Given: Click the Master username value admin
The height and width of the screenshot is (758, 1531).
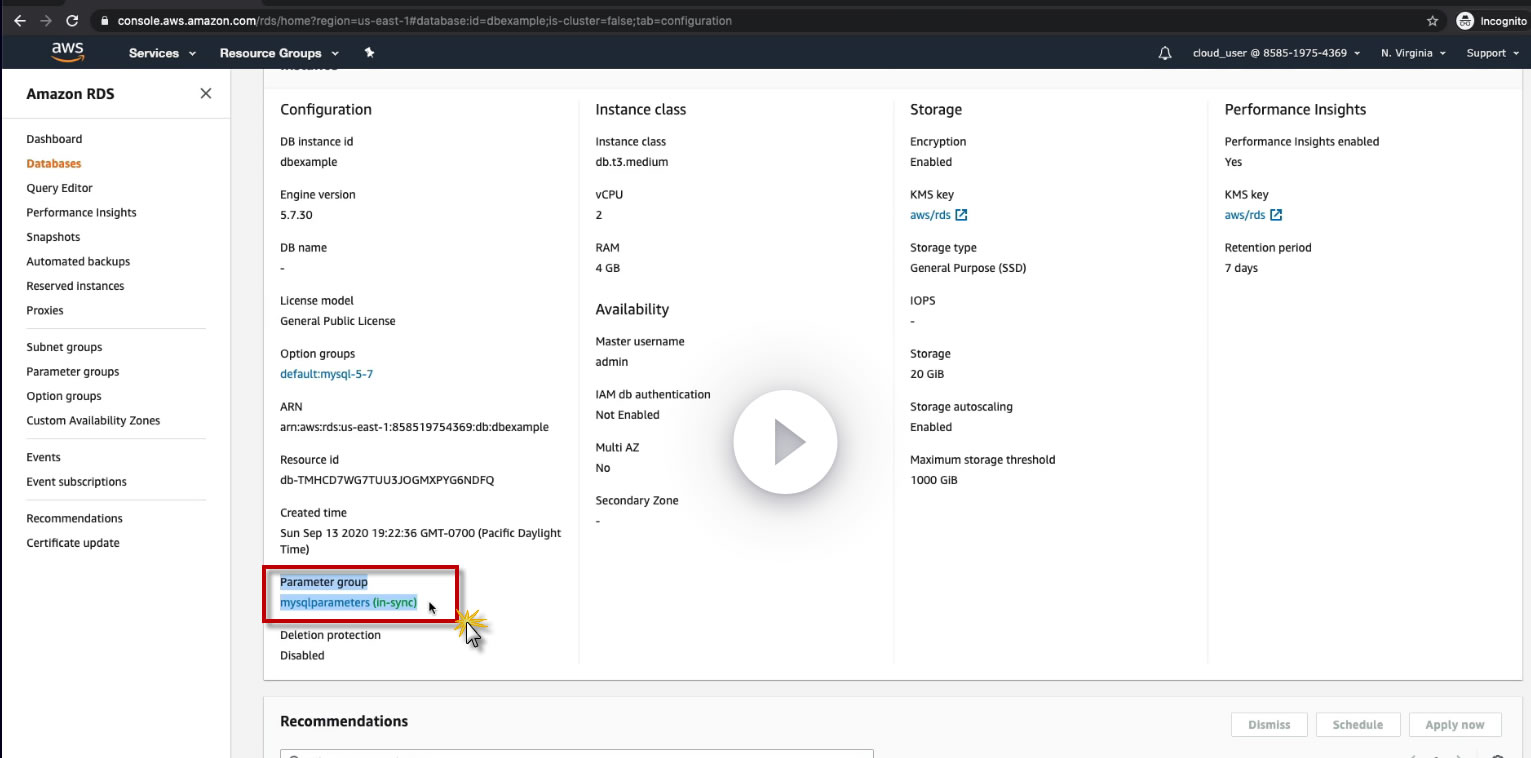Looking at the screenshot, I should pyautogui.click(x=612, y=362).
